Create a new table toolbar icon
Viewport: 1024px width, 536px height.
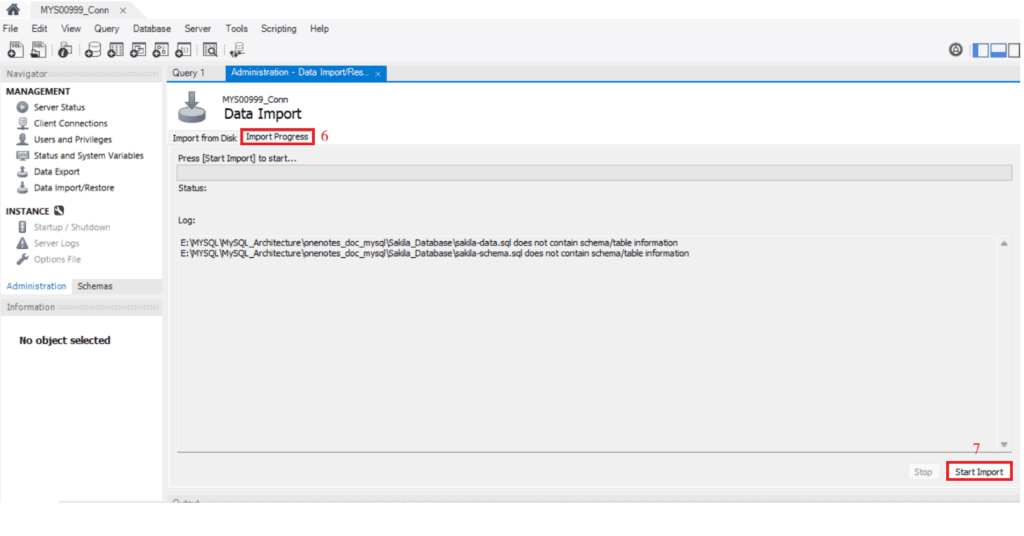(116, 50)
